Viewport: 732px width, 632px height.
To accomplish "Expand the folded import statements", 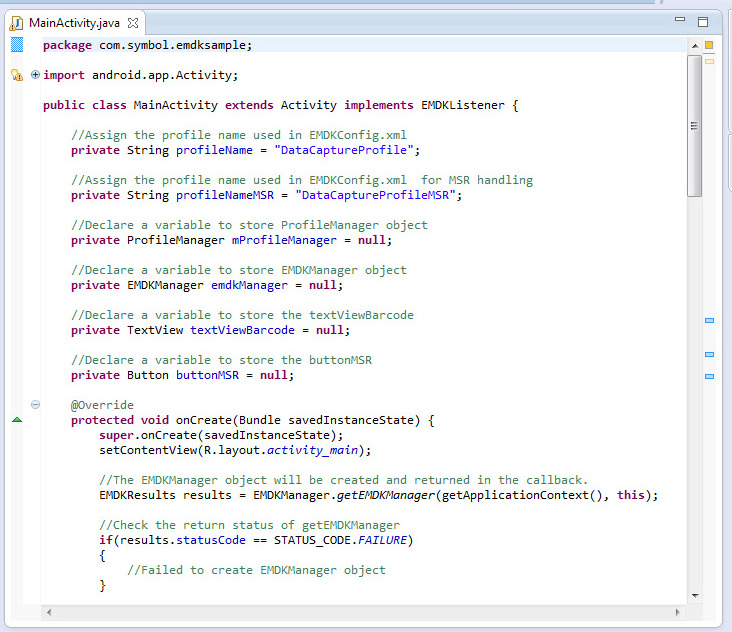I will pos(36,75).
